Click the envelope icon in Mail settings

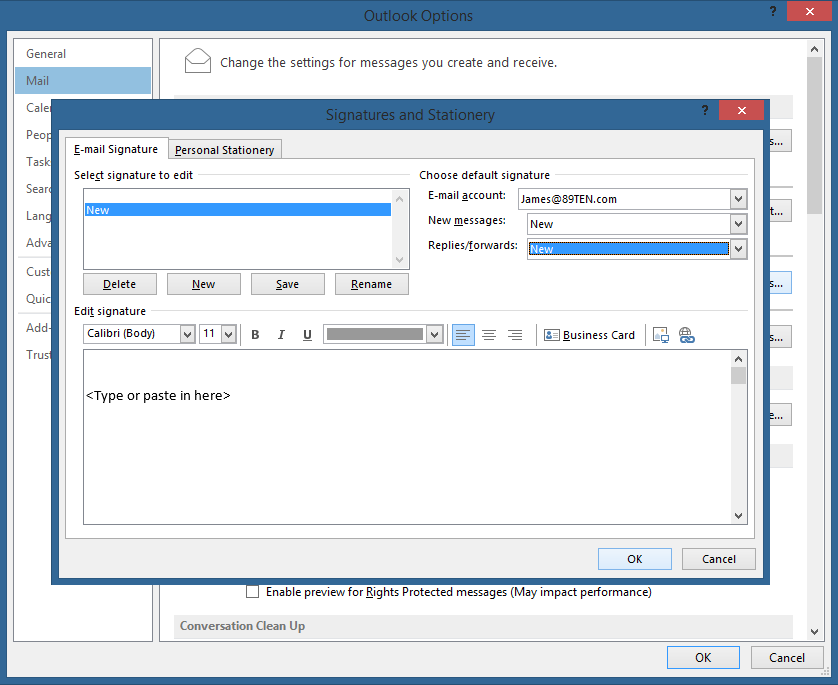click(x=198, y=61)
